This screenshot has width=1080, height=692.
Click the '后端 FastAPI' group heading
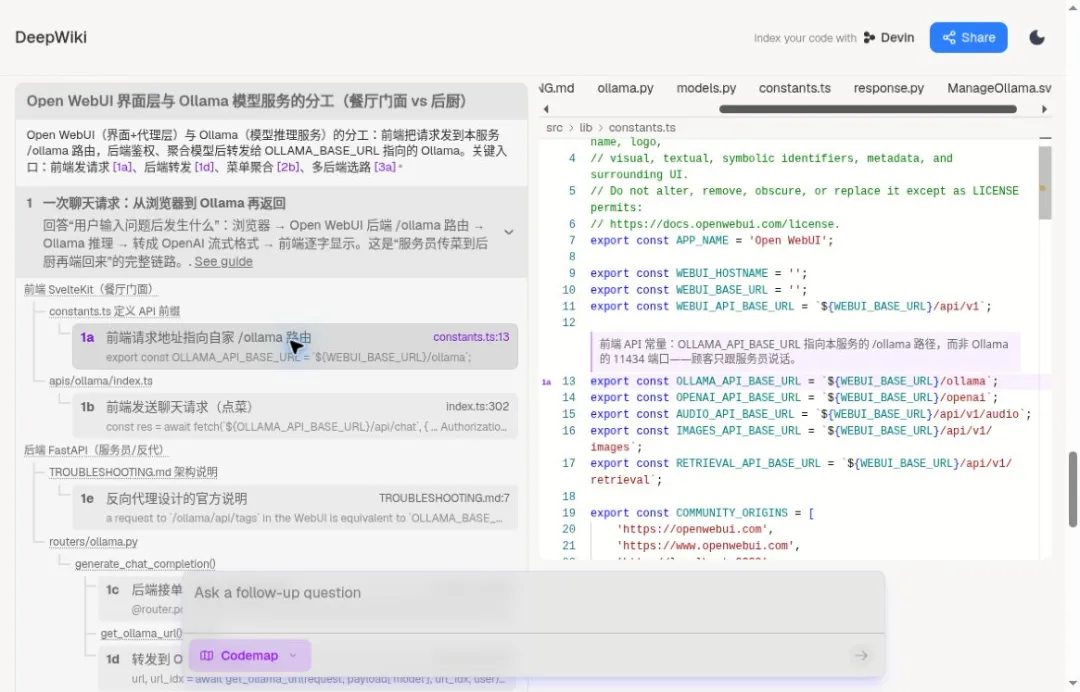pyautogui.click(x=96, y=450)
